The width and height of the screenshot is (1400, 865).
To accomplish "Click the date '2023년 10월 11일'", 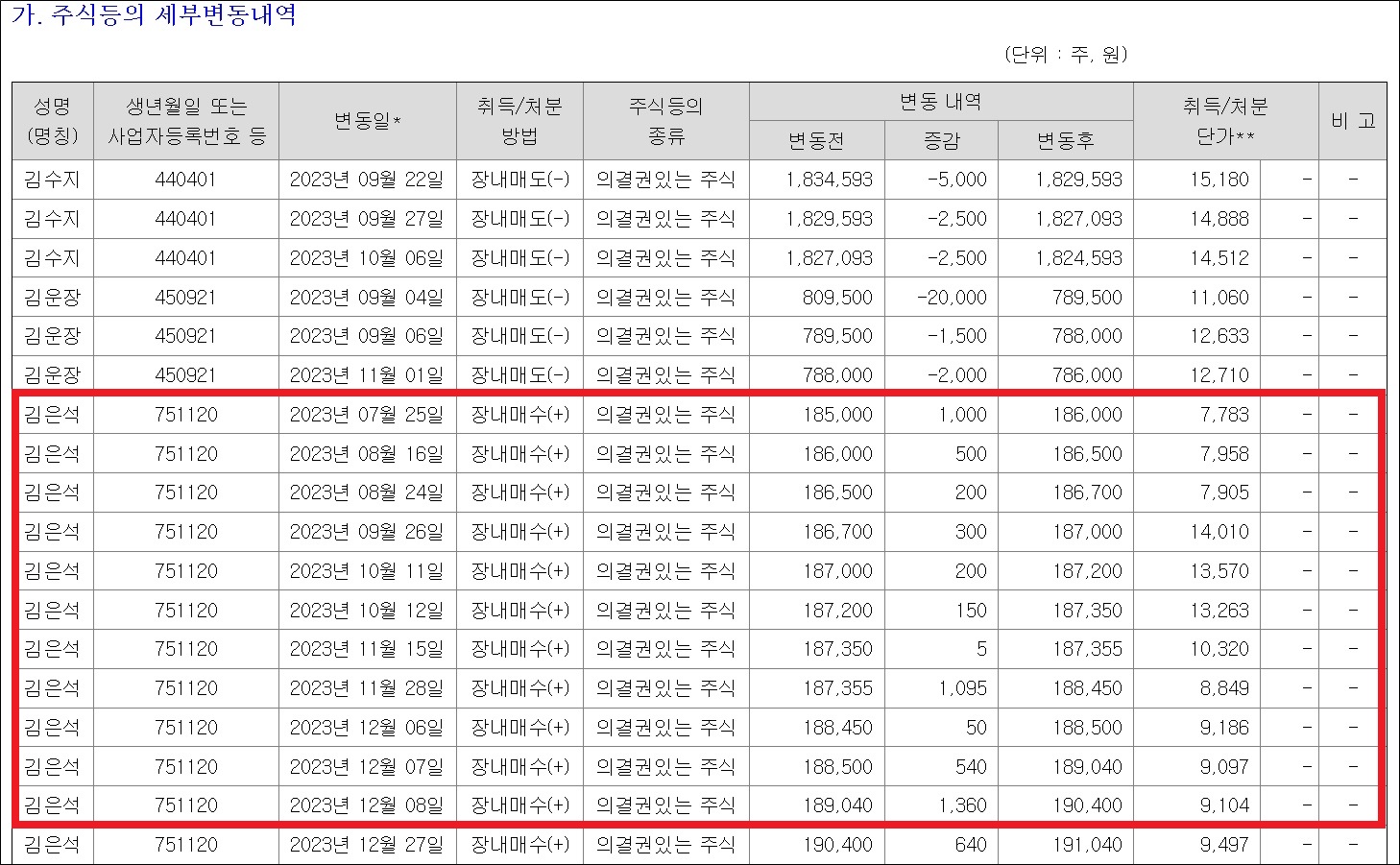I will tap(367, 571).
